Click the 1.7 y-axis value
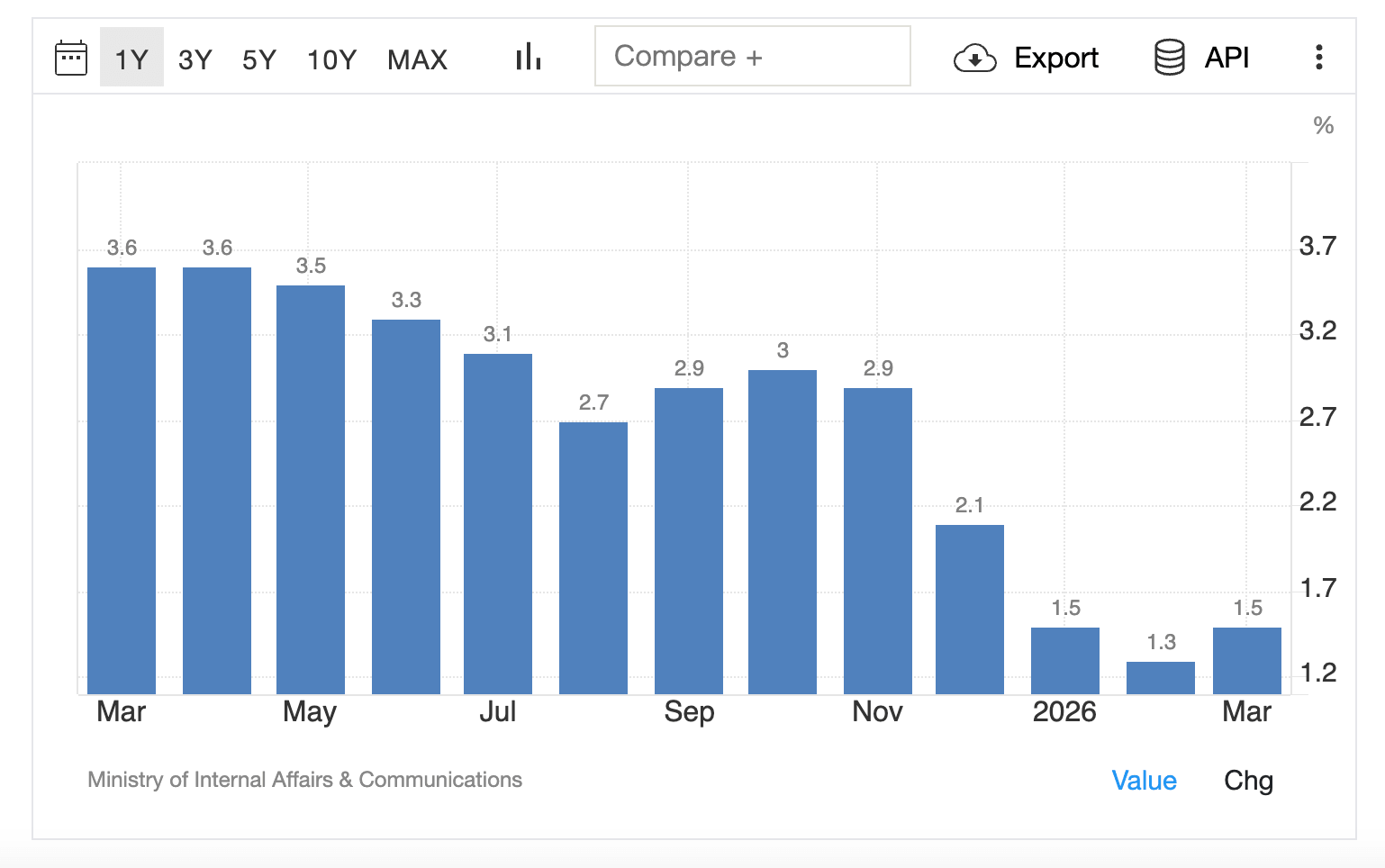 1317,588
